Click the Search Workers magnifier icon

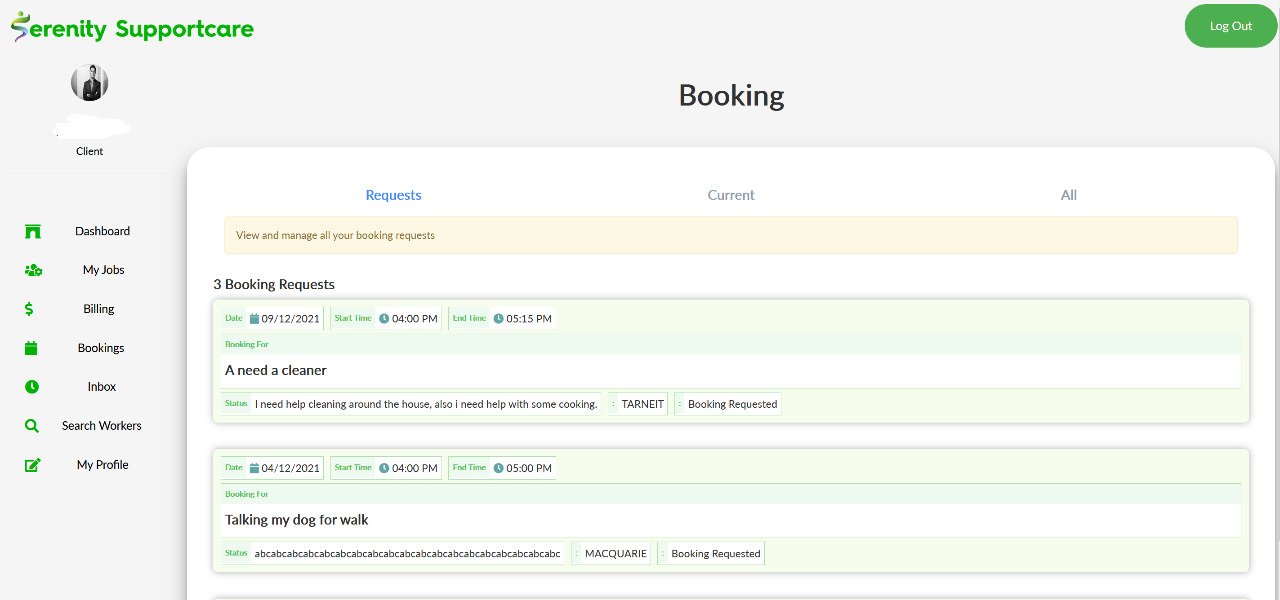point(32,426)
